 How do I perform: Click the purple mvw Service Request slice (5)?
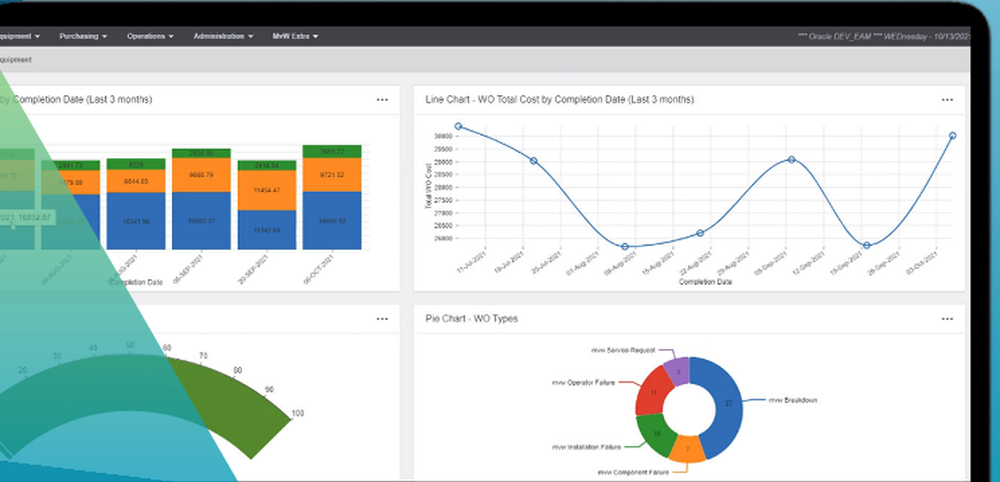tap(678, 371)
